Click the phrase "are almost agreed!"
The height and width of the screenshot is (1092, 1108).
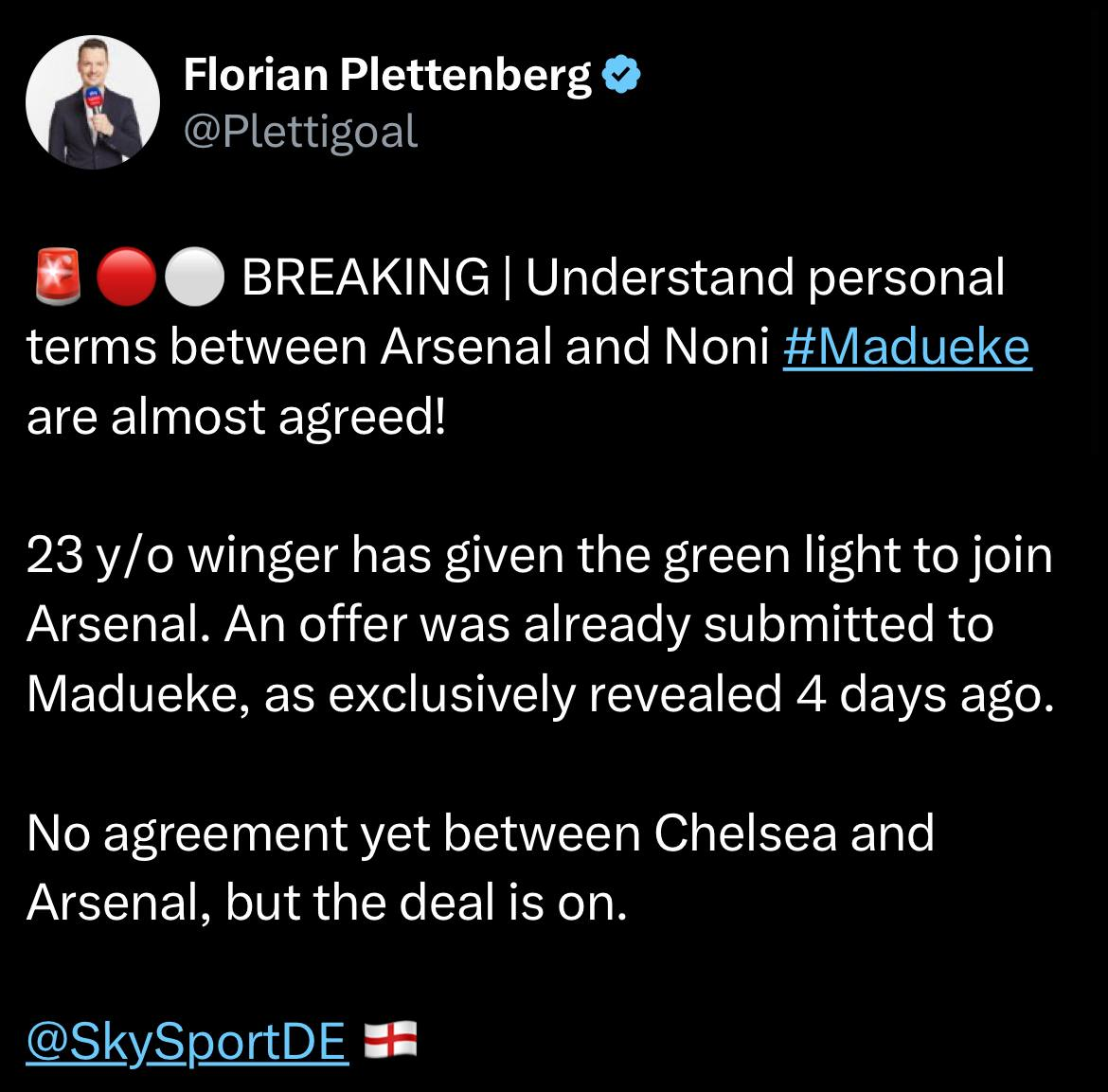[x=236, y=417]
